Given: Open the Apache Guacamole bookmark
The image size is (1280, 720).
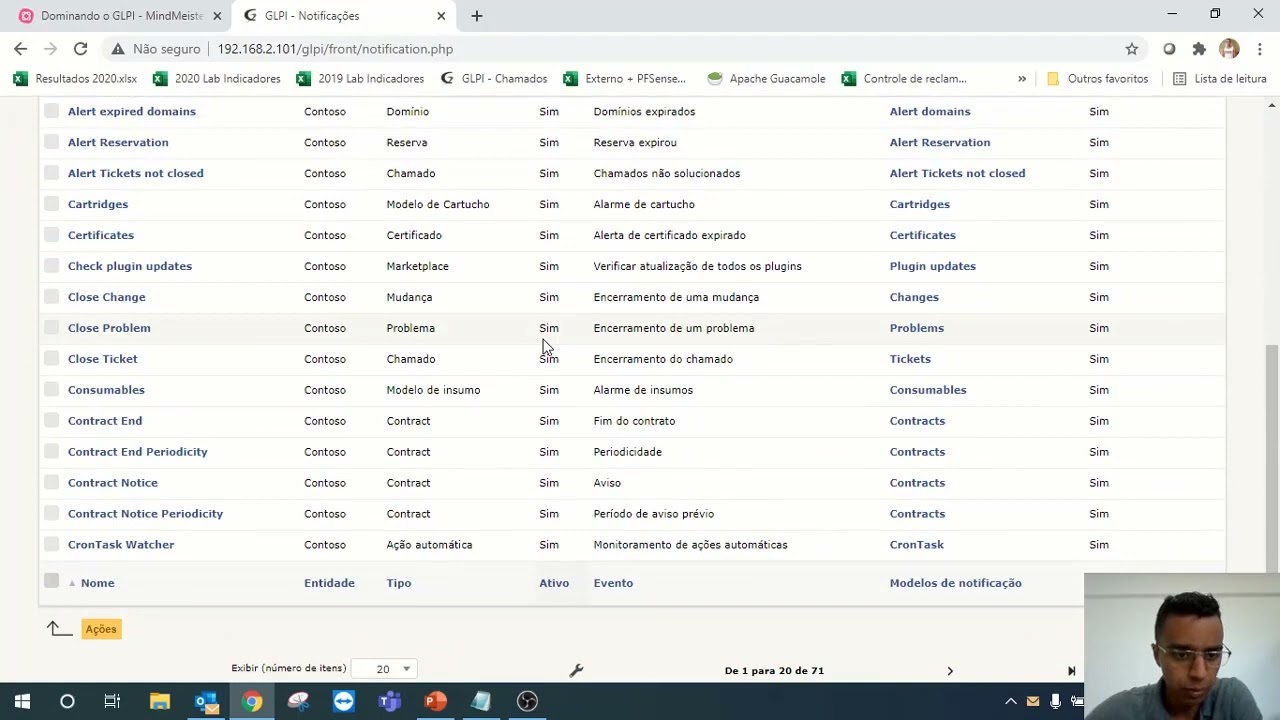Looking at the screenshot, I should tap(766, 79).
